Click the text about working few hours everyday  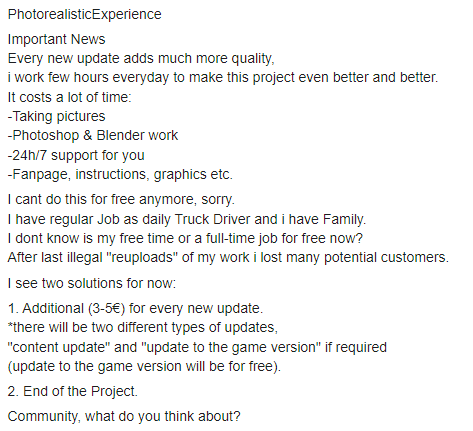223,77
